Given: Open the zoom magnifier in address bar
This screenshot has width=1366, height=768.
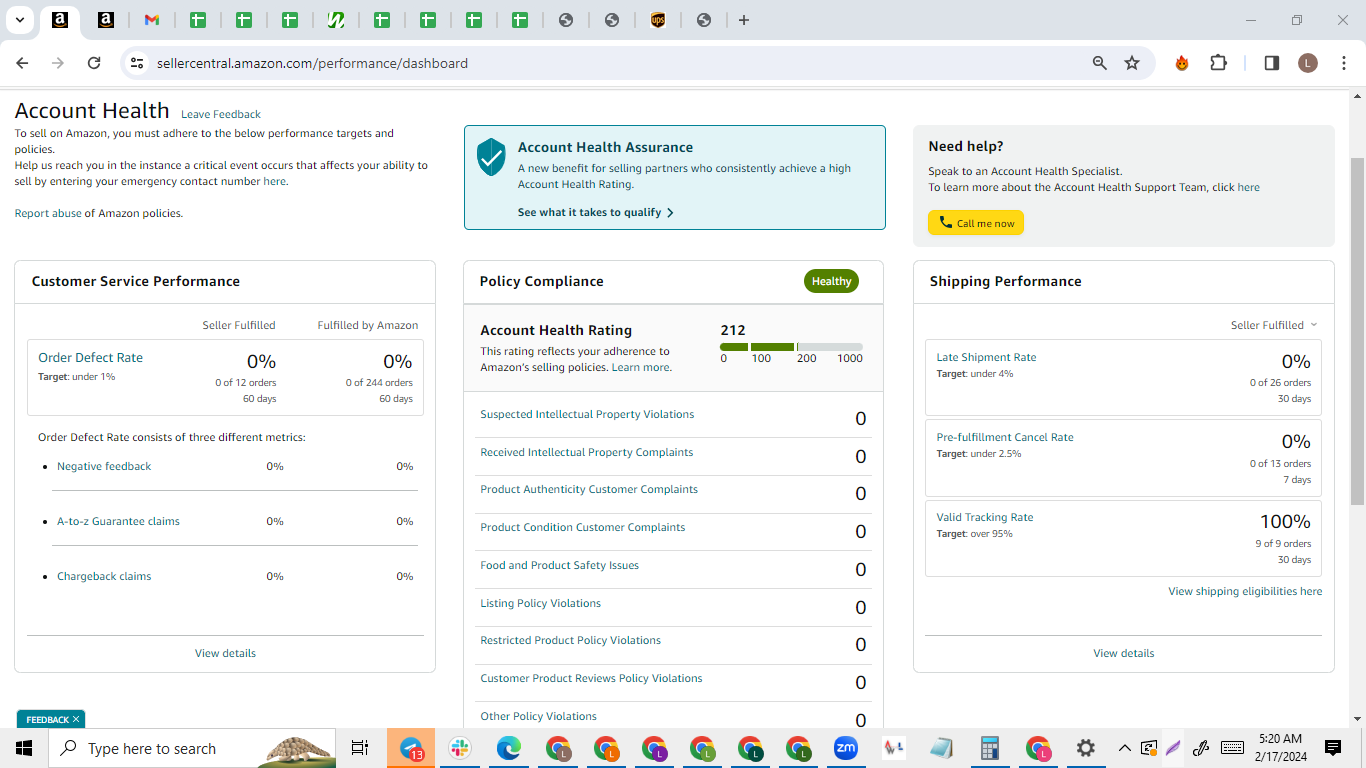Looking at the screenshot, I should click(x=1100, y=63).
